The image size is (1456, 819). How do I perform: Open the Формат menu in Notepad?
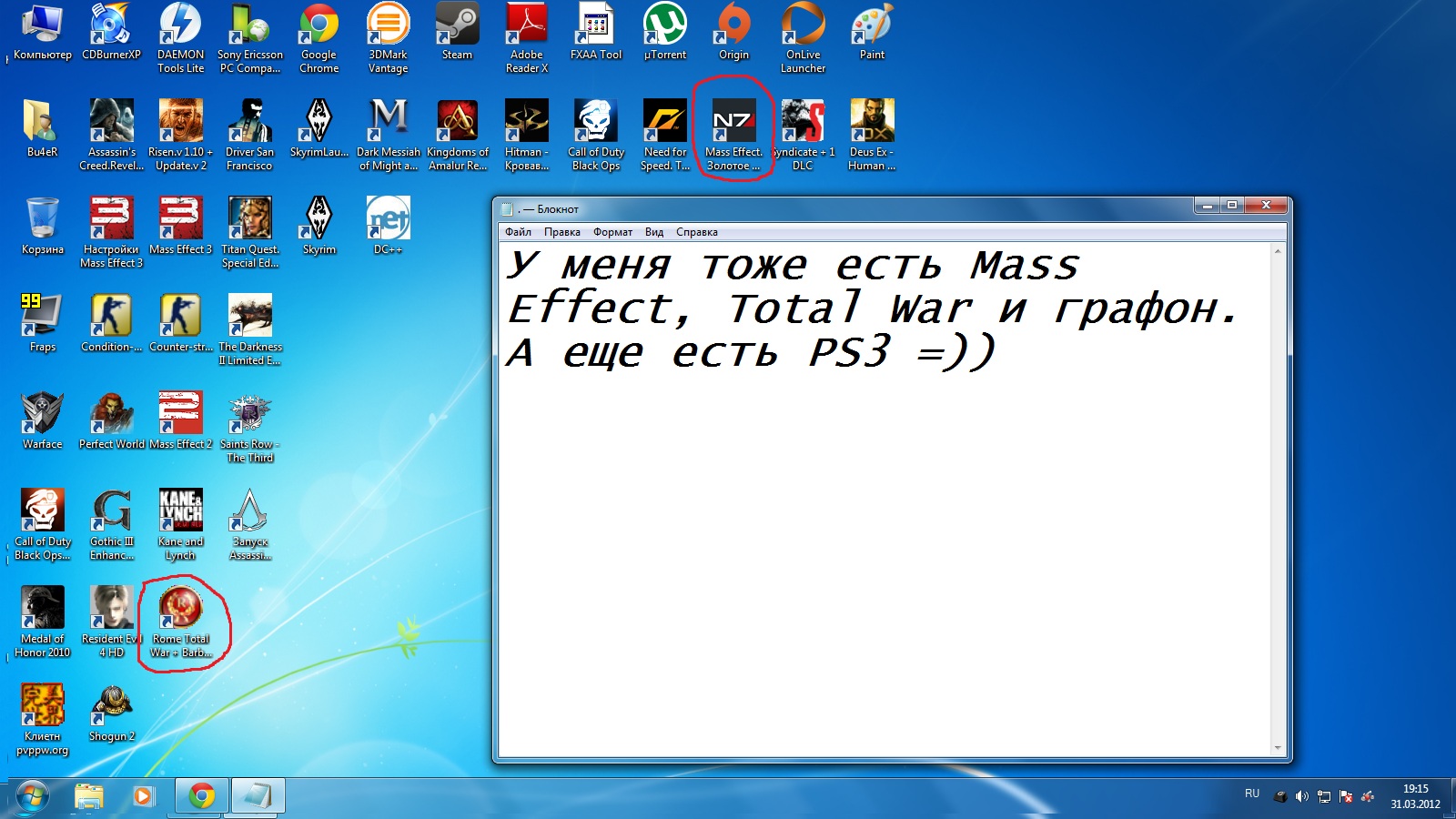[x=612, y=232]
